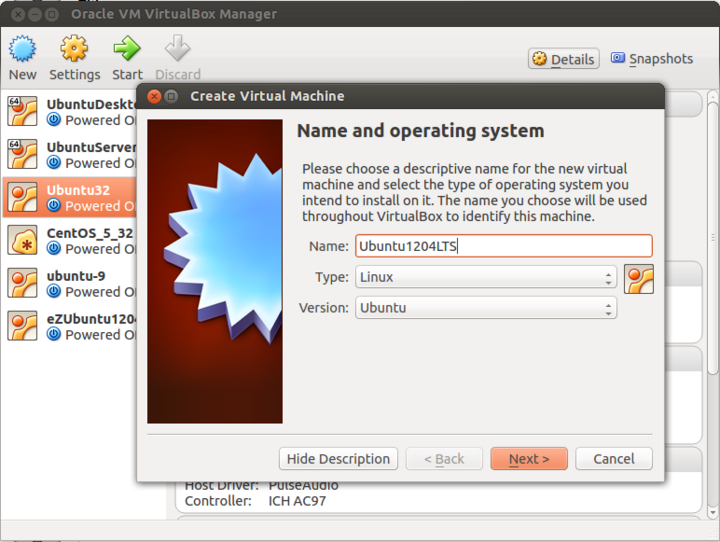Click inside the Name field containing Ubuntu1204LTS
The height and width of the screenshot is (542, 720).
(x=504, y=246)
